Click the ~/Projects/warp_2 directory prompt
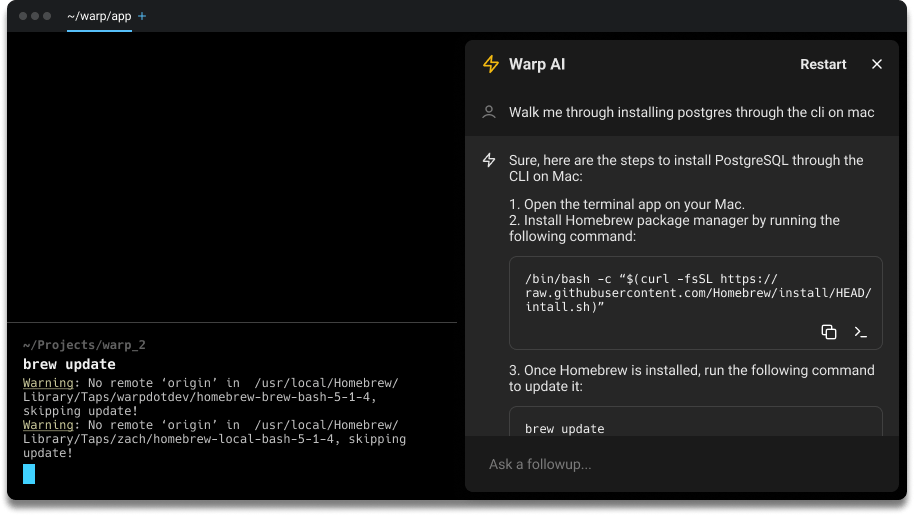 pyautogui.click(x=84, y=345)
